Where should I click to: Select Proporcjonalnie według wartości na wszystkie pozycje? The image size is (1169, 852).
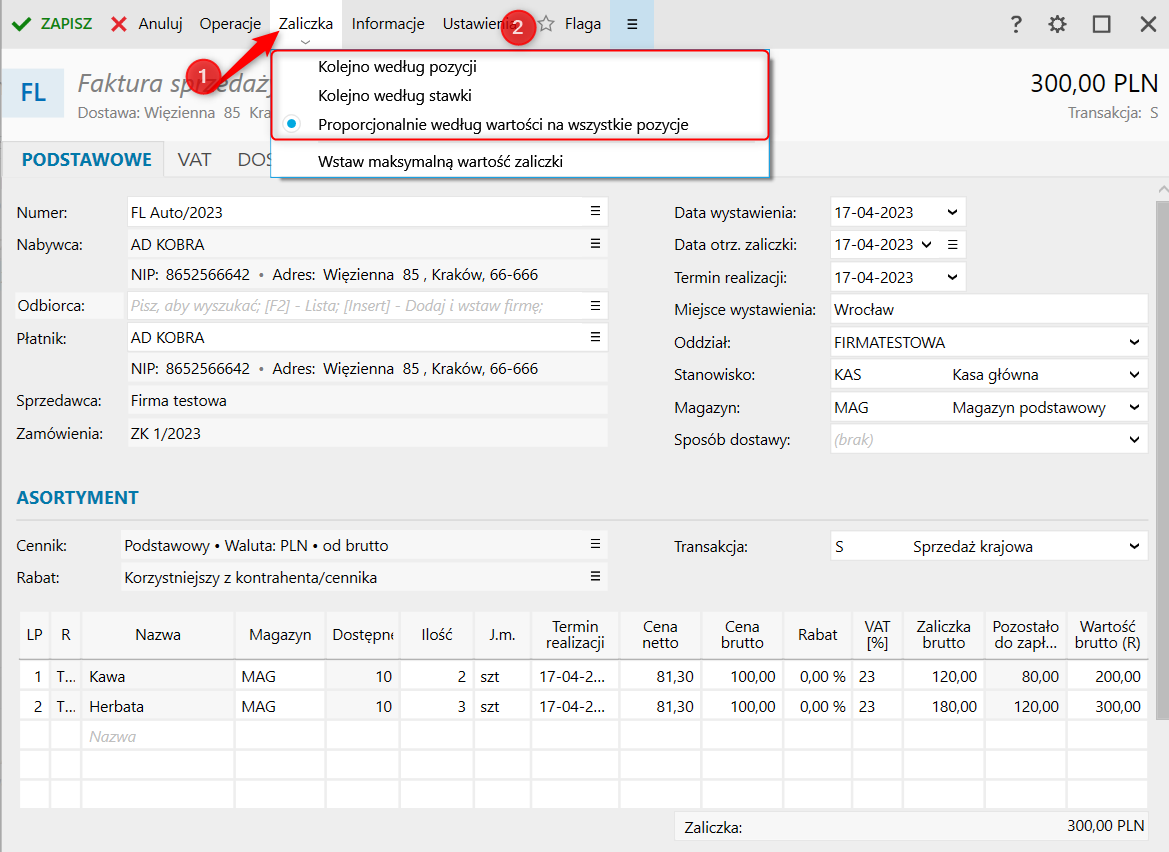point(502,125)
